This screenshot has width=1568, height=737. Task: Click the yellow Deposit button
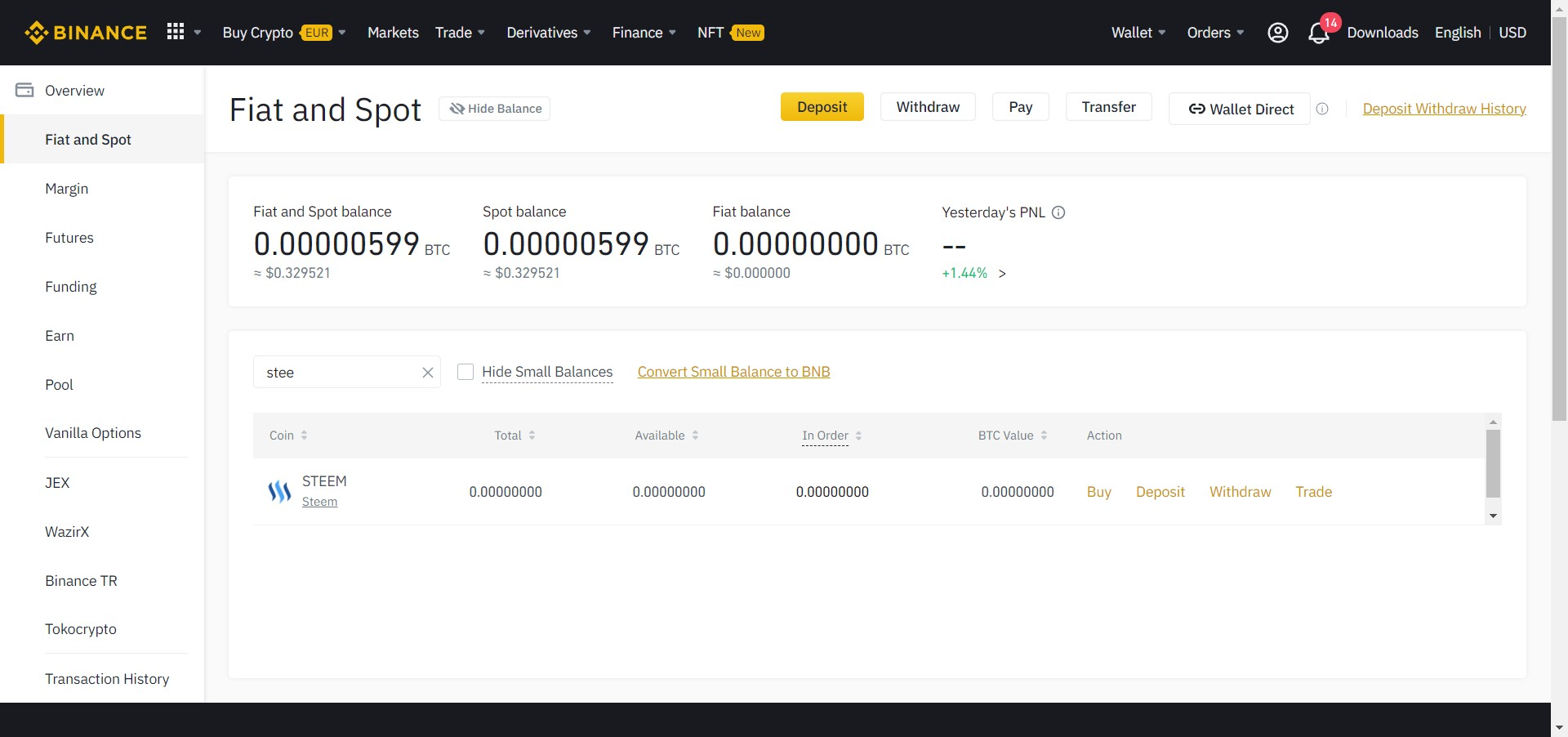[x=822, y=107]
